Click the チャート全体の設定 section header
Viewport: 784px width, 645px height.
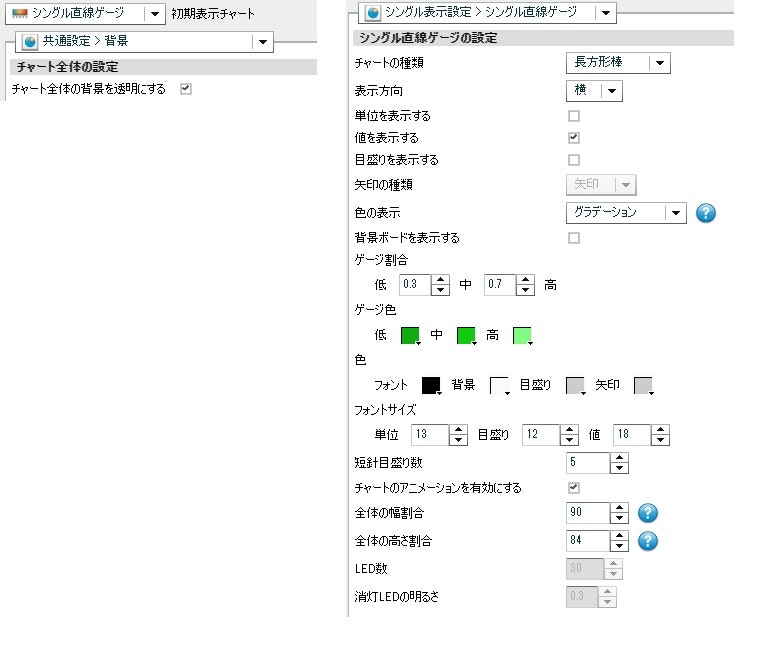pos(164,67)
